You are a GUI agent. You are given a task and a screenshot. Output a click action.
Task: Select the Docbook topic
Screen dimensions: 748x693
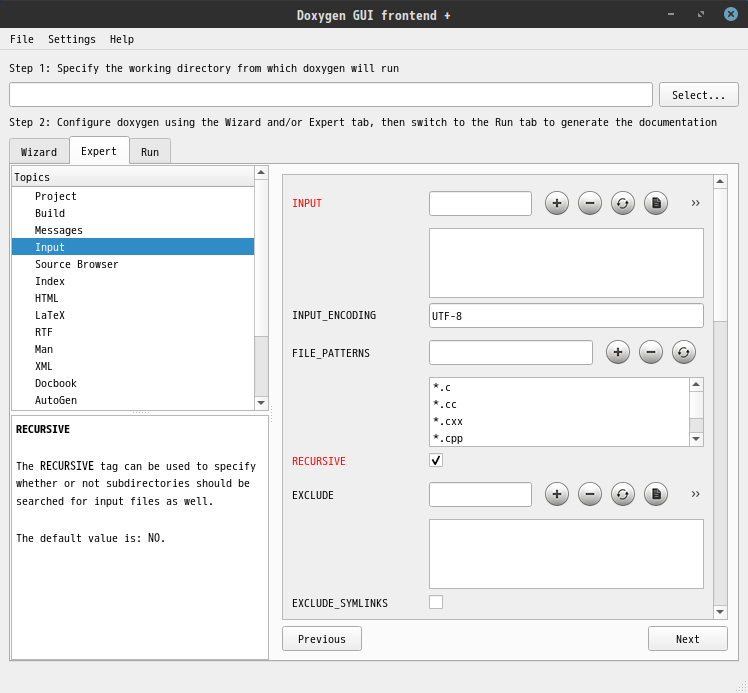pos(133,383)
